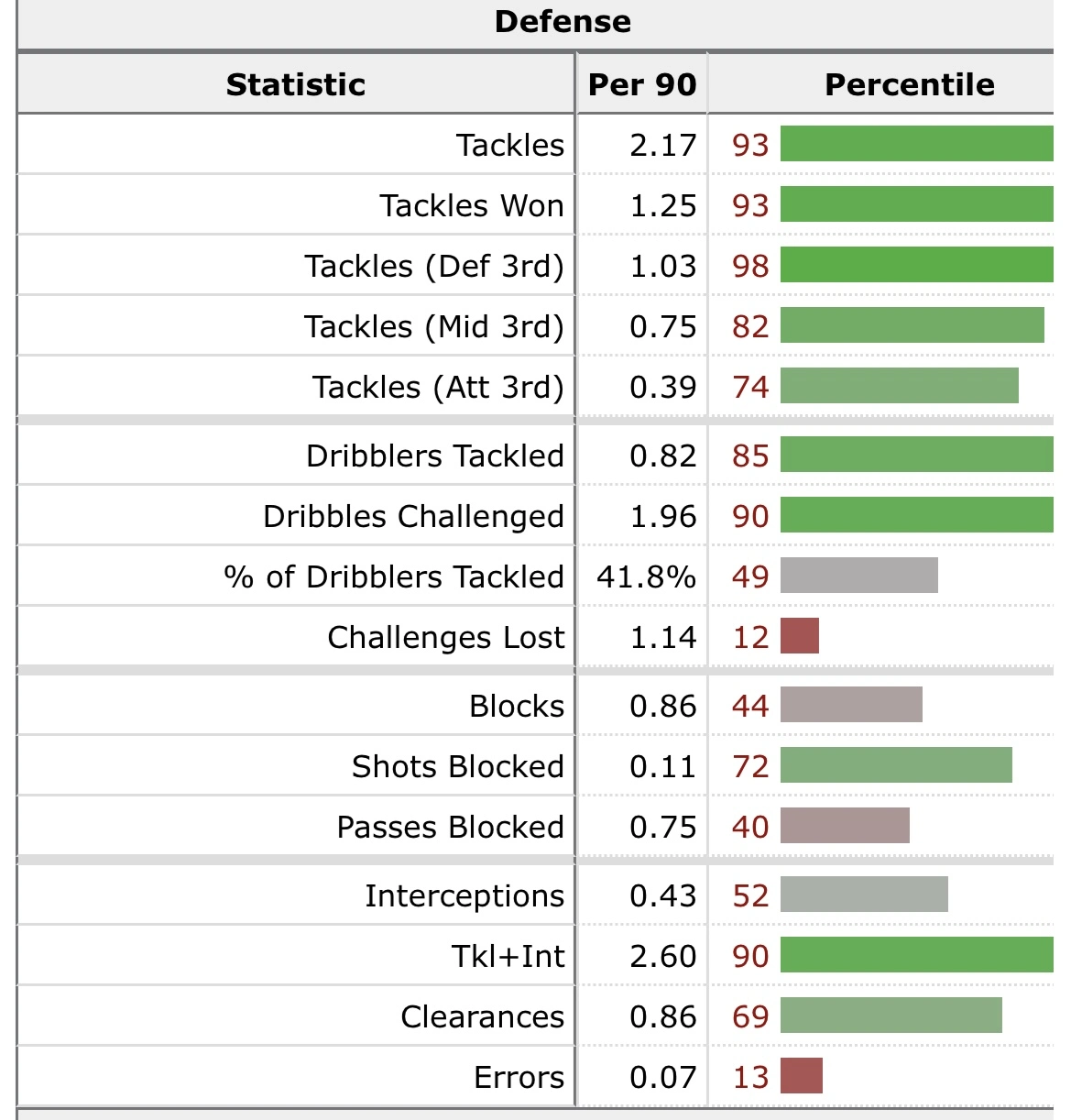Click the Tackles (Att 3rd) label
This screenshot has height=1120, width=1071.
[438, 387]
